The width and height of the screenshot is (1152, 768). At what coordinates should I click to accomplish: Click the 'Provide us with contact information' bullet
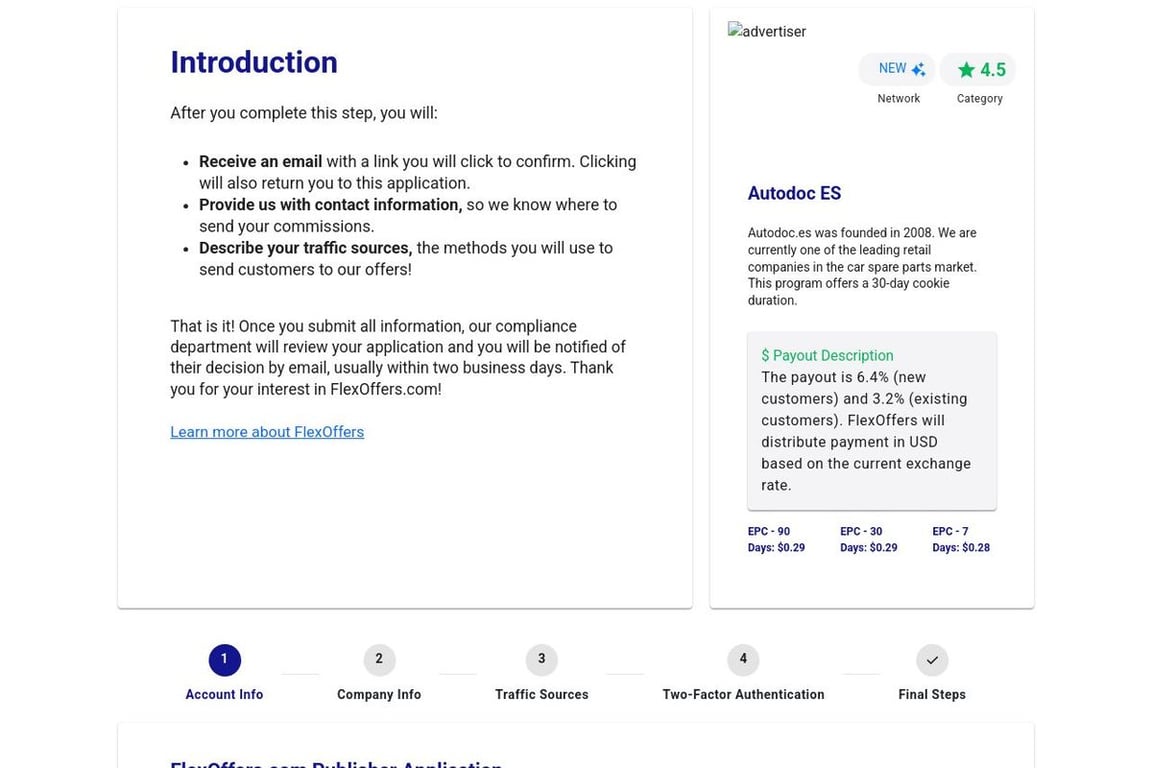(408, 215)
